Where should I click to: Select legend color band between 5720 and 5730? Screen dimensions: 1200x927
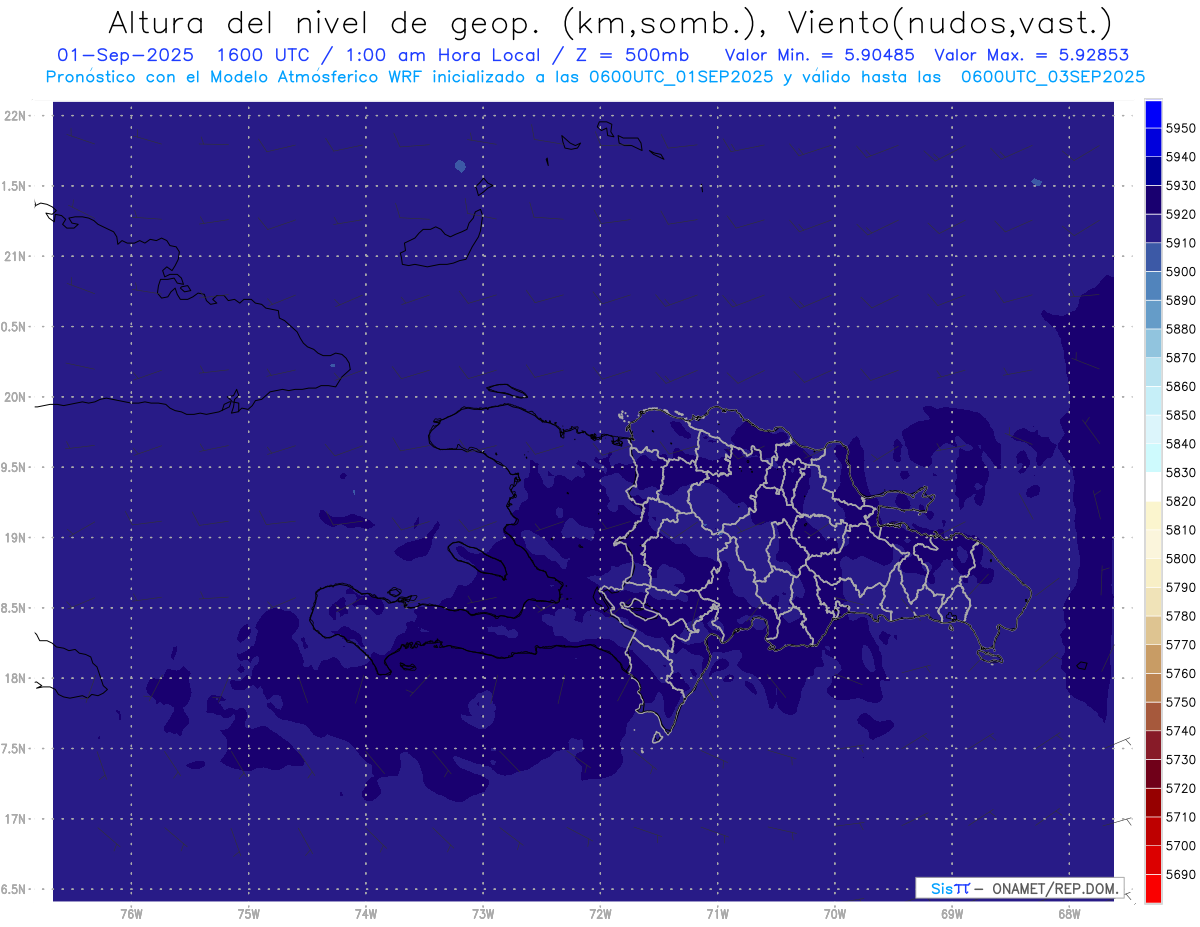(x=1153, y=773)
